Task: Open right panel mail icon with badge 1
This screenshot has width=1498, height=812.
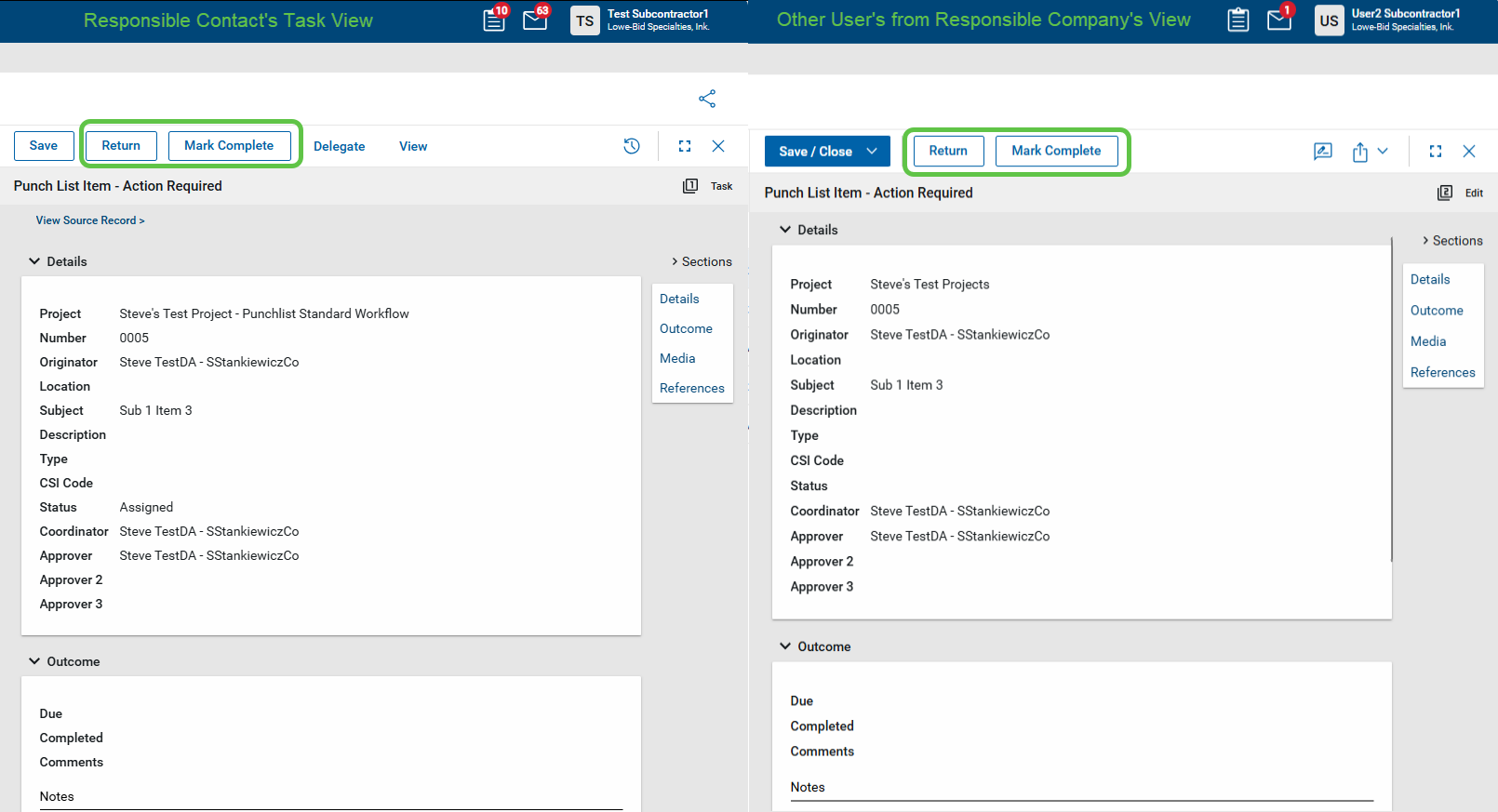Action: pos(1279,20)
